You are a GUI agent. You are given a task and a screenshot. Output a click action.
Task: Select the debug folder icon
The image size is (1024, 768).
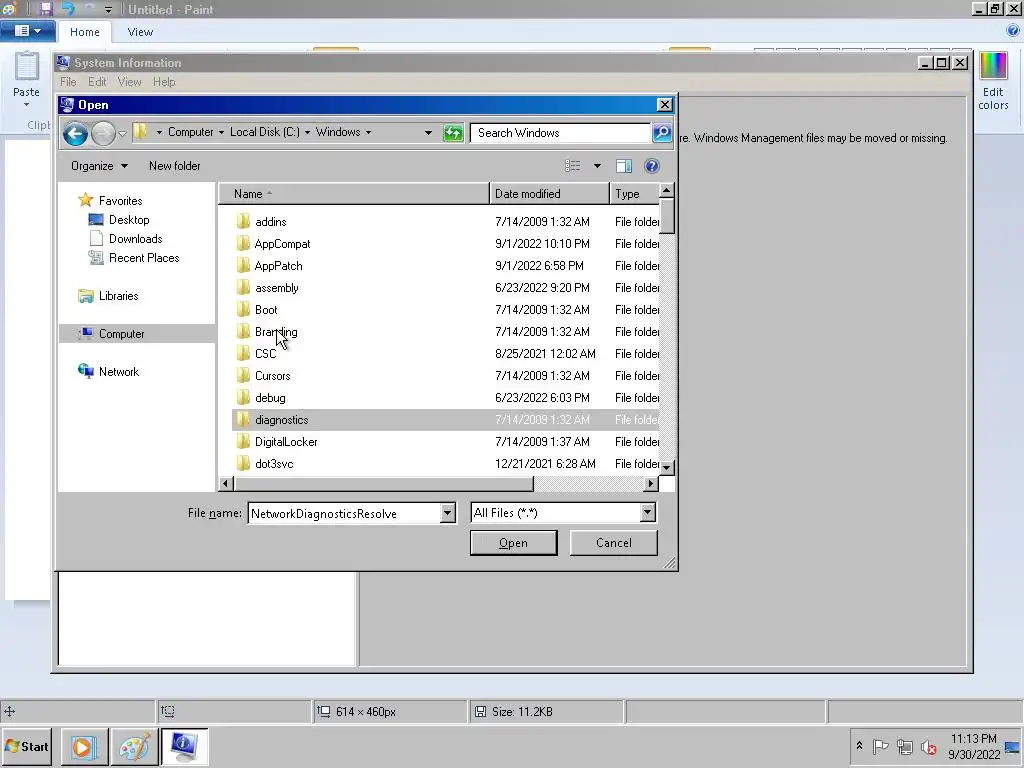tap(243, 398)
